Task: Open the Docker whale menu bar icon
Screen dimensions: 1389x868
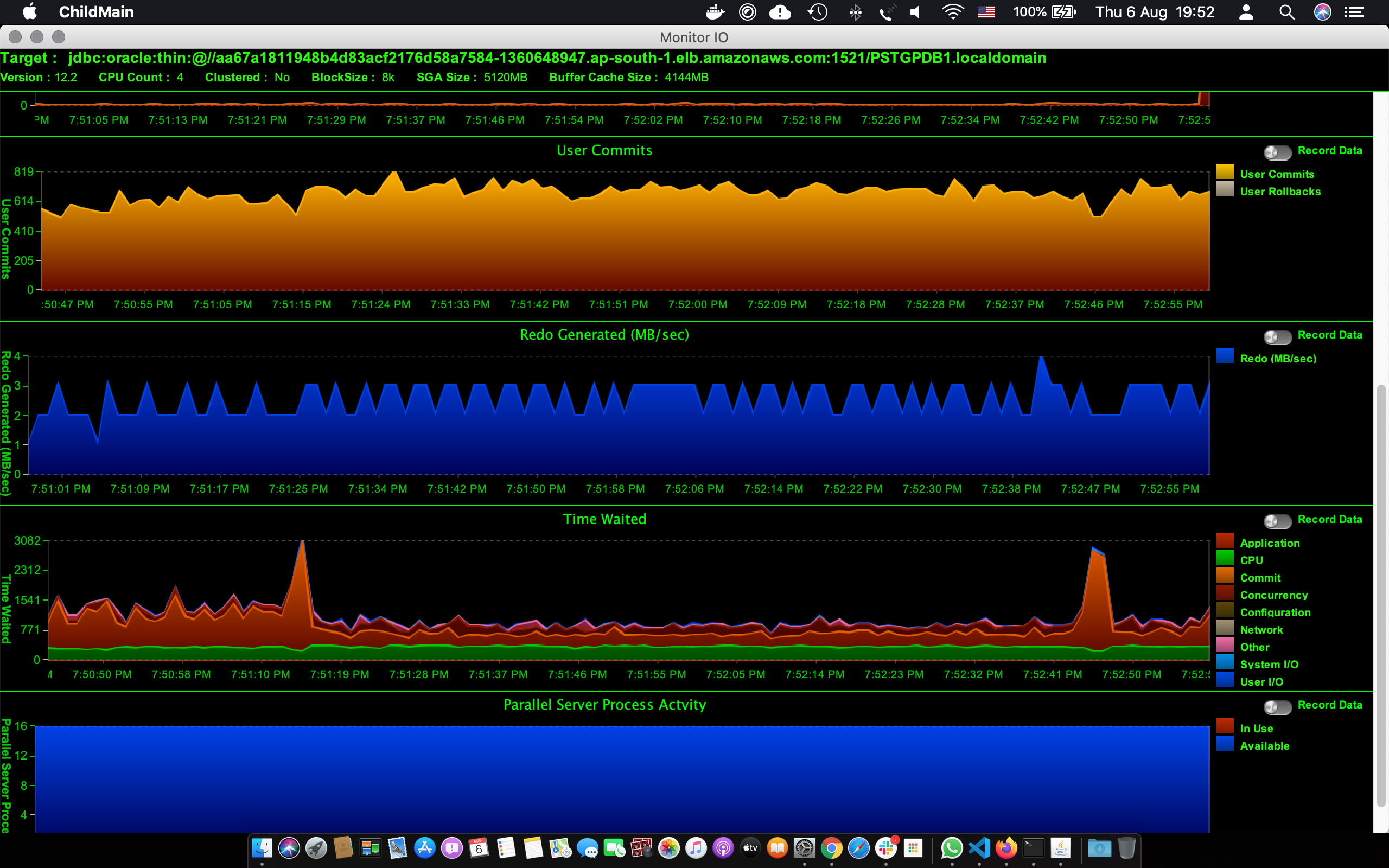Action: click(715, 12)
